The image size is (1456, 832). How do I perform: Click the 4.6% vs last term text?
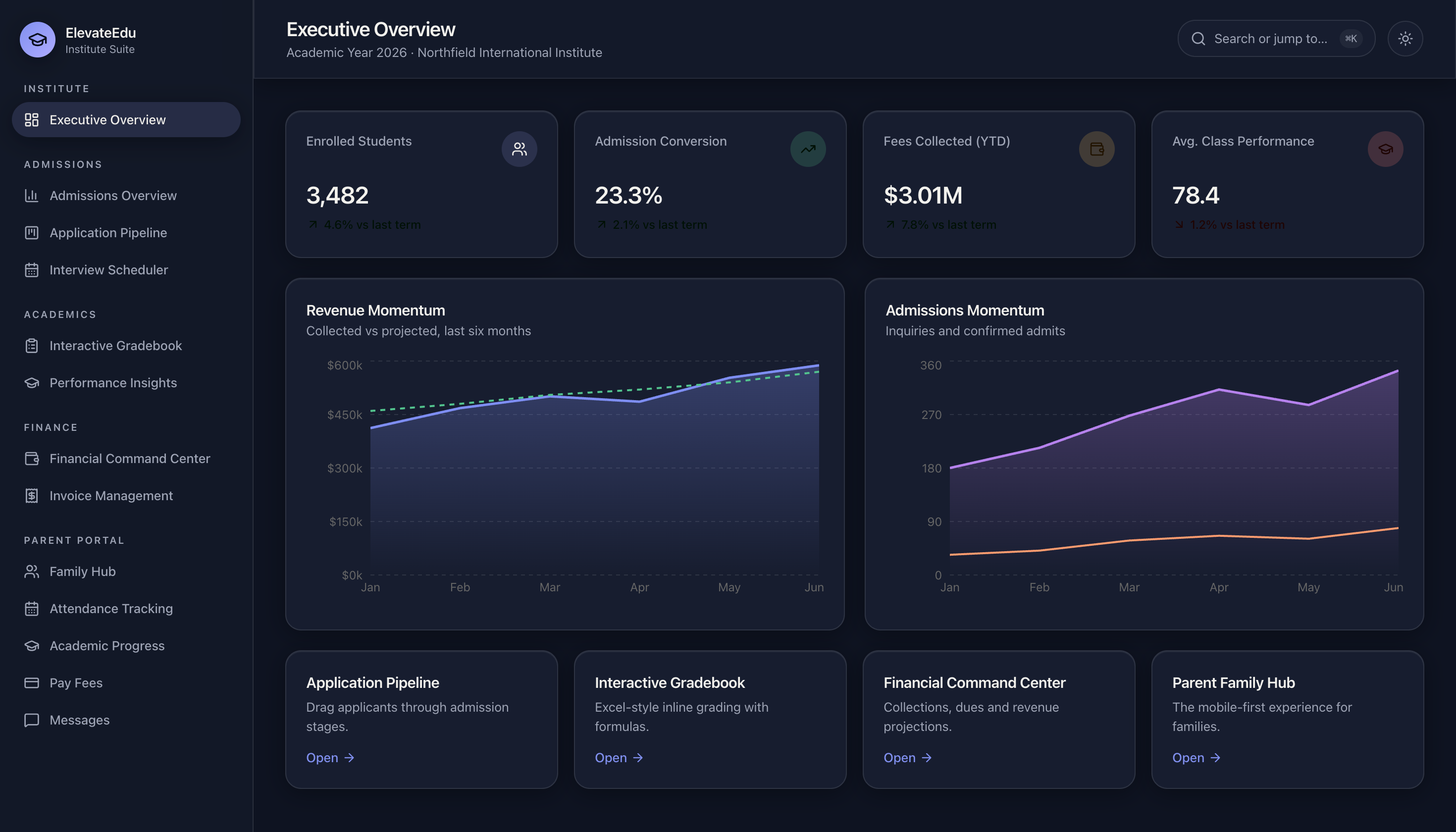372,224
